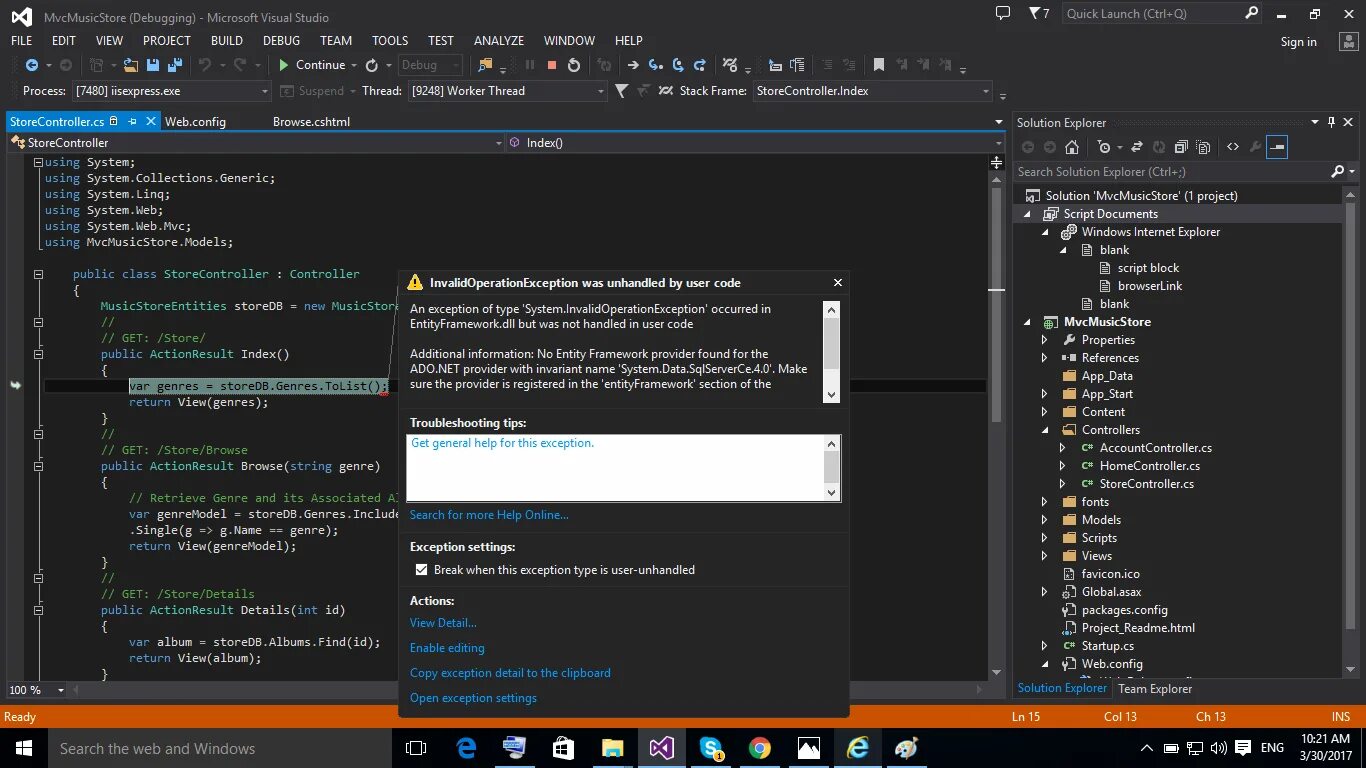The width and height of the screenshot is (1366, 768).
Task: Collapse the Controllers folder
Action: pos(1045,430)
